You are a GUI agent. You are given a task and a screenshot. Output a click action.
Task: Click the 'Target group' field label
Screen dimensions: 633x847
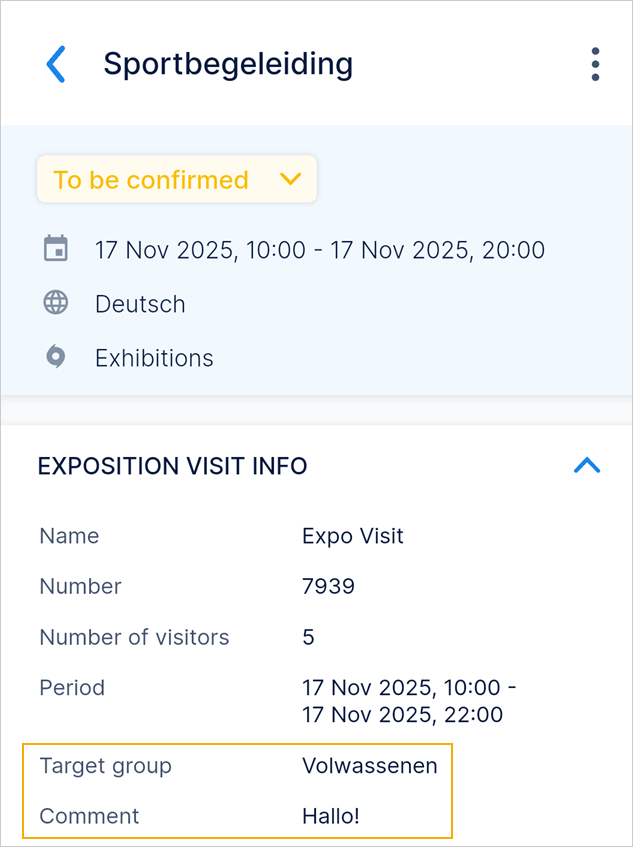point(106,766)
